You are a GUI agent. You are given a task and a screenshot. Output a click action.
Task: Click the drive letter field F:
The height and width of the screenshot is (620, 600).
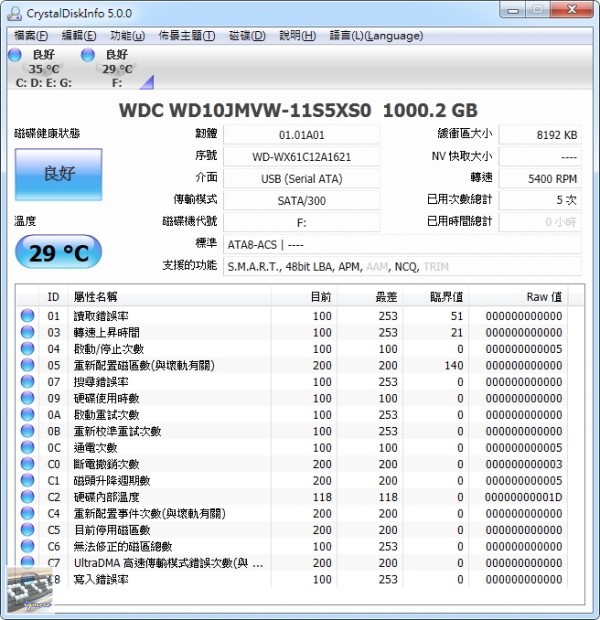pos(301,223)
